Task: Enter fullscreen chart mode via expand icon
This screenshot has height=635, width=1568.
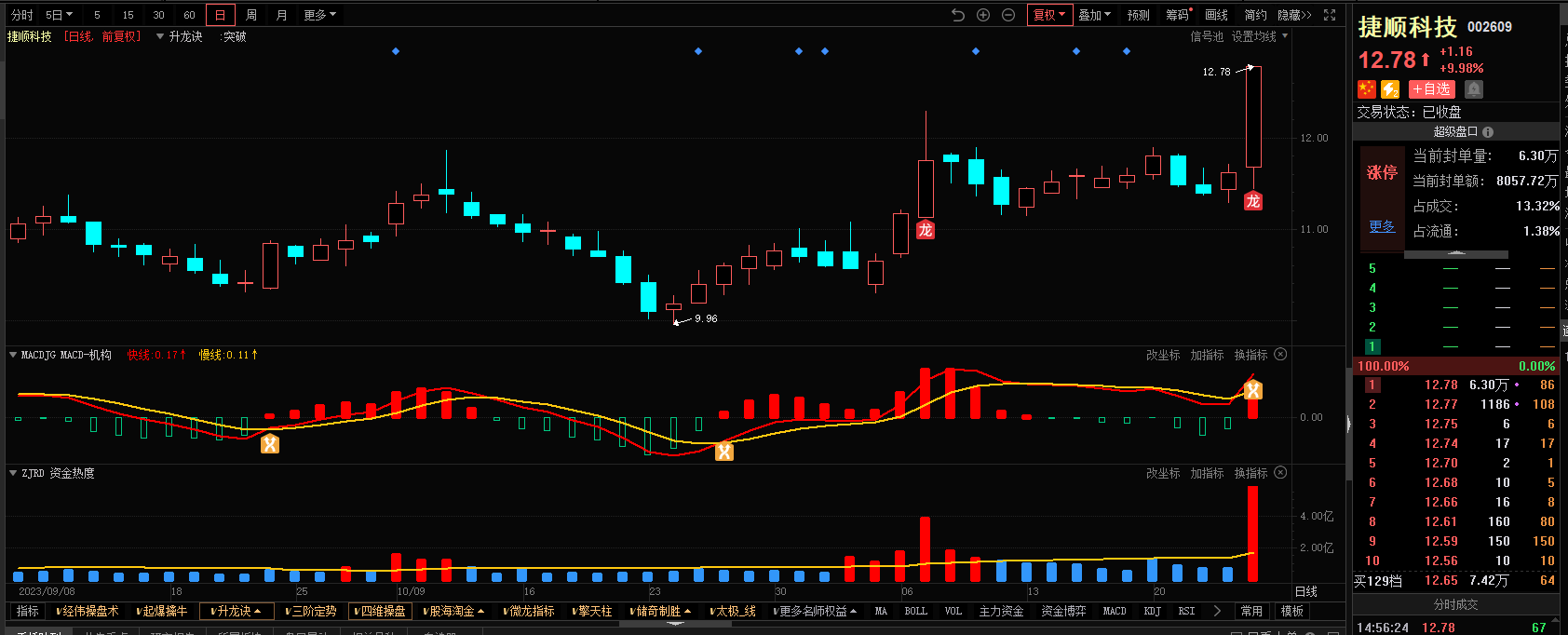Action: coord(1330,15)
